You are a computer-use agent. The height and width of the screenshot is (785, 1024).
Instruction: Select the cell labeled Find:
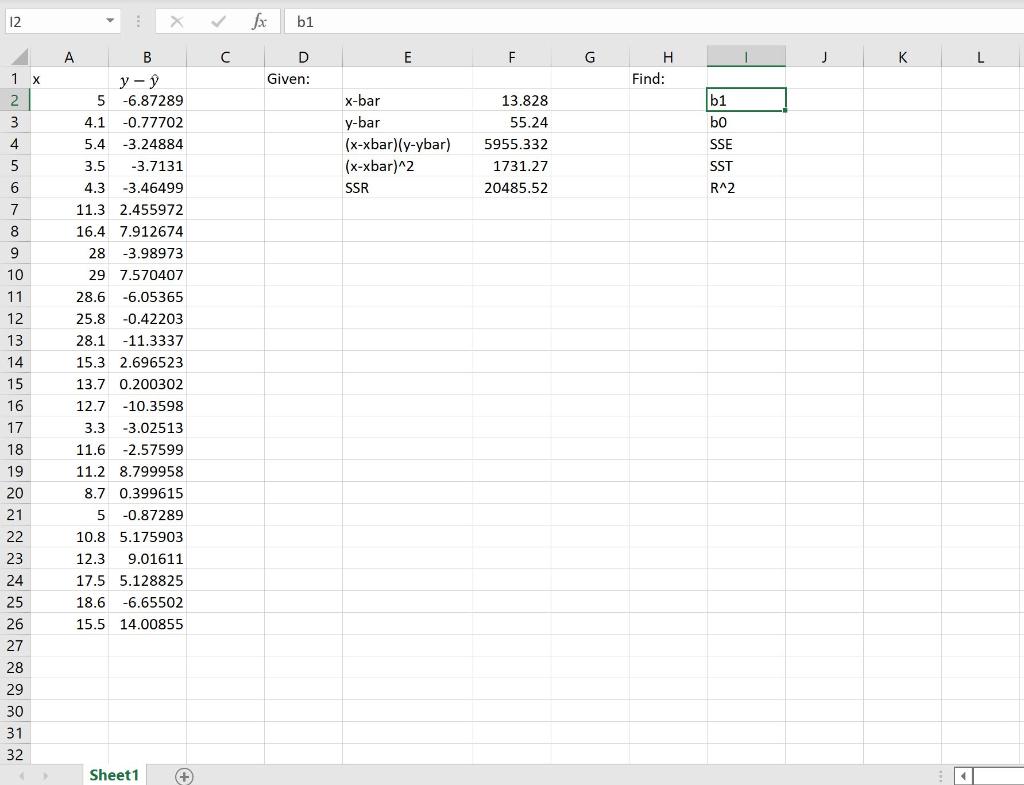668,78
